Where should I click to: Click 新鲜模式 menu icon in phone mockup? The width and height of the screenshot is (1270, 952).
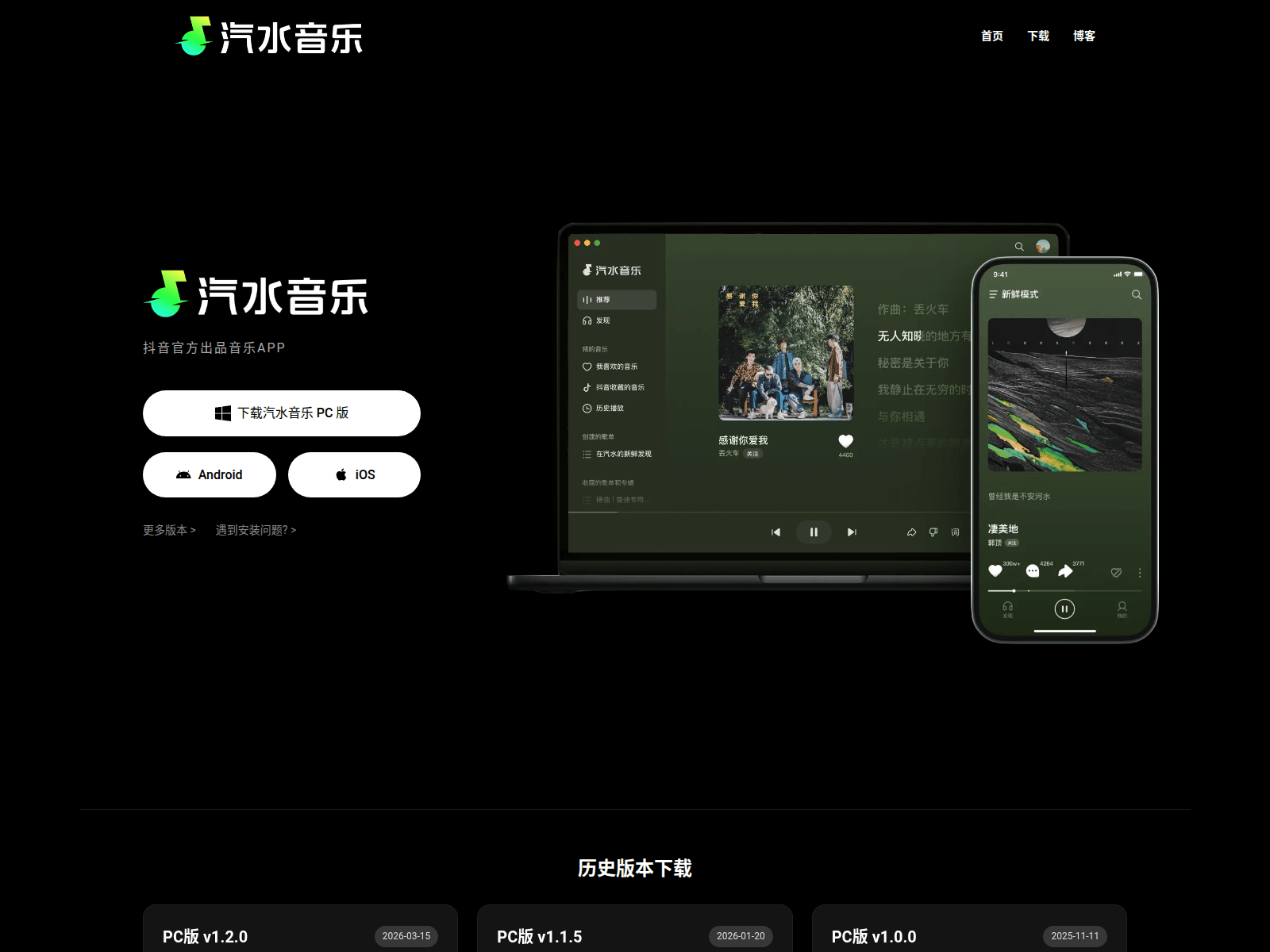[x=993, y=294]
